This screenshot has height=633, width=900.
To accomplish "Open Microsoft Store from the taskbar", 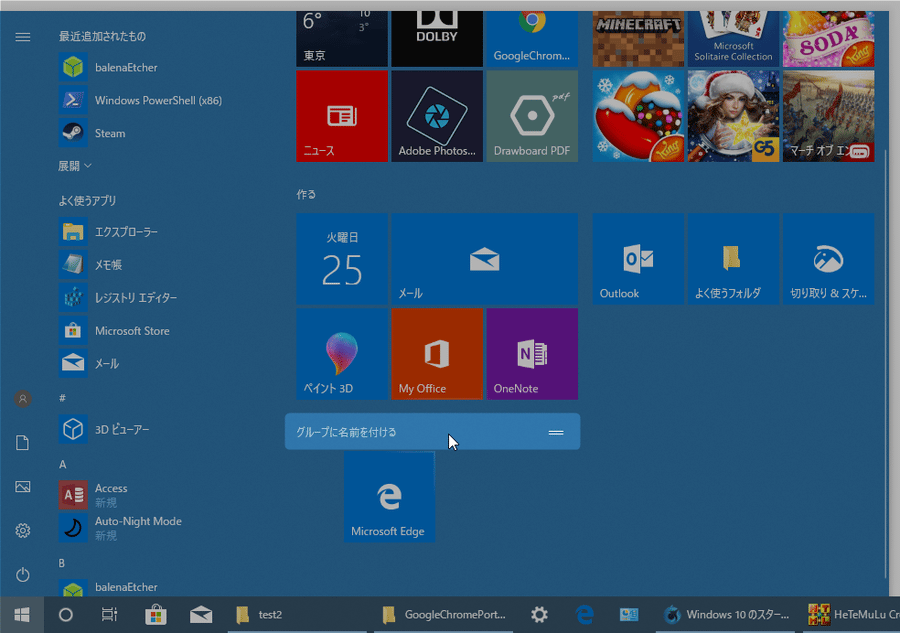I will [156, 615].
